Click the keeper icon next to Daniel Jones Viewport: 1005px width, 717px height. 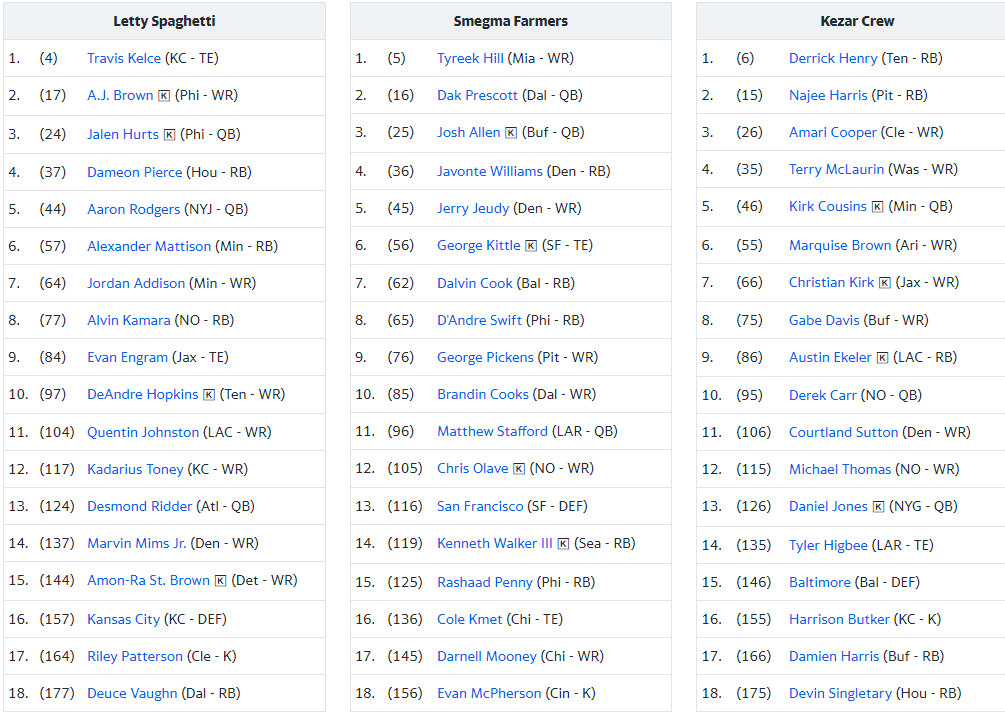tap(878, 507)
